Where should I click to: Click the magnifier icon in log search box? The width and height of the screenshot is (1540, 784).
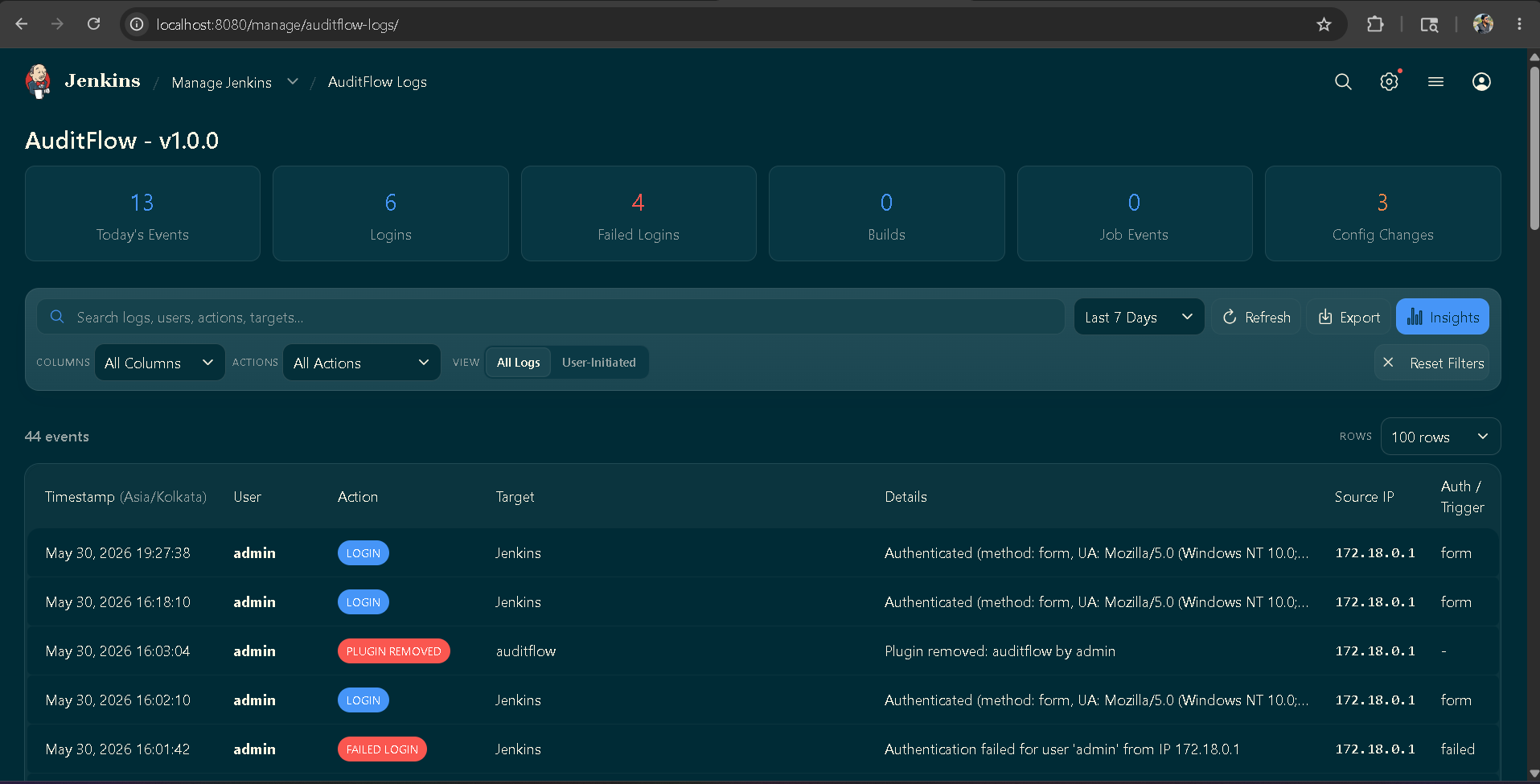coord(57,317)
